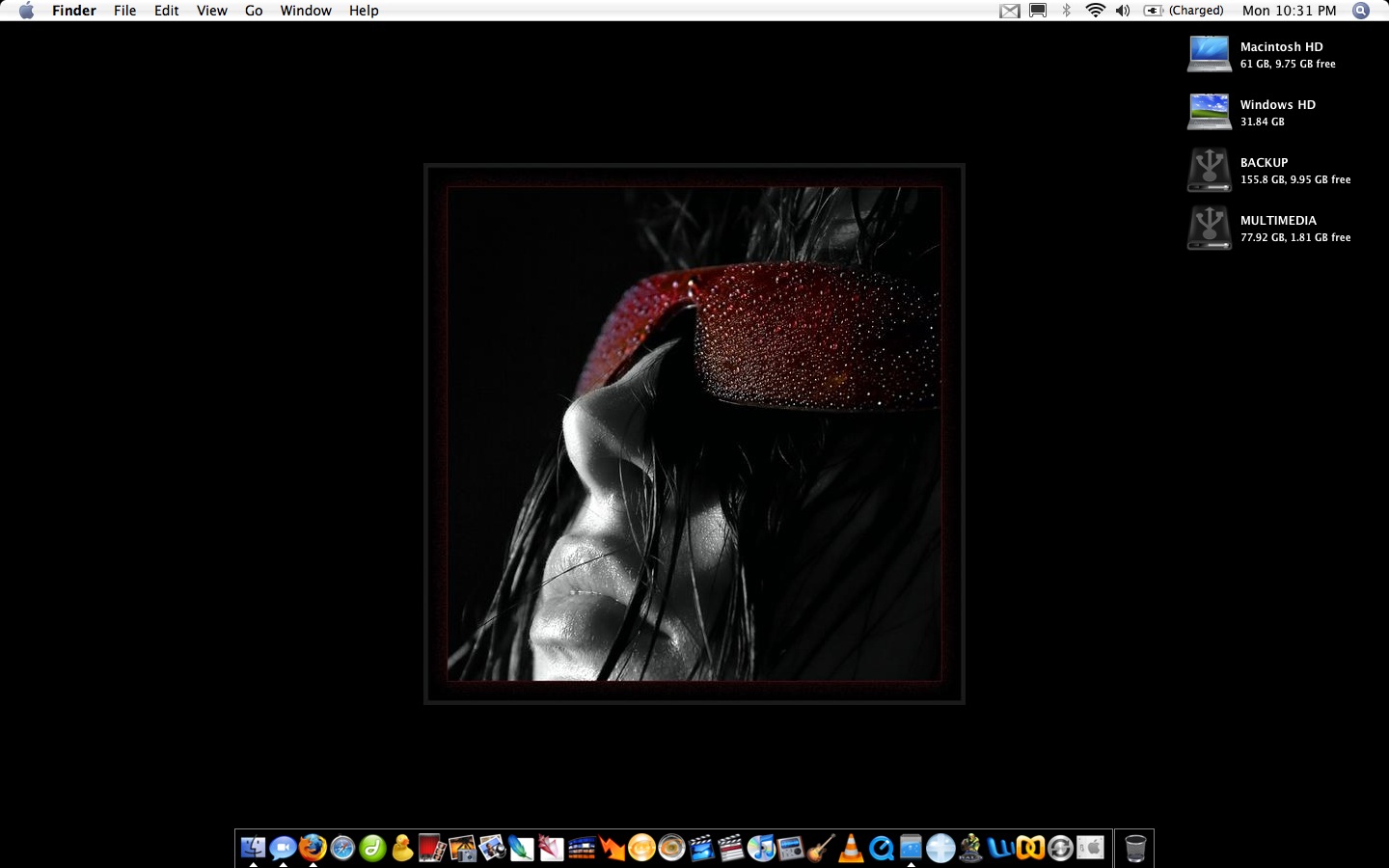Open the color-bar clapperboard dock icon
This screenshot has width=1389, height=868.
click(x=731, y=848)
